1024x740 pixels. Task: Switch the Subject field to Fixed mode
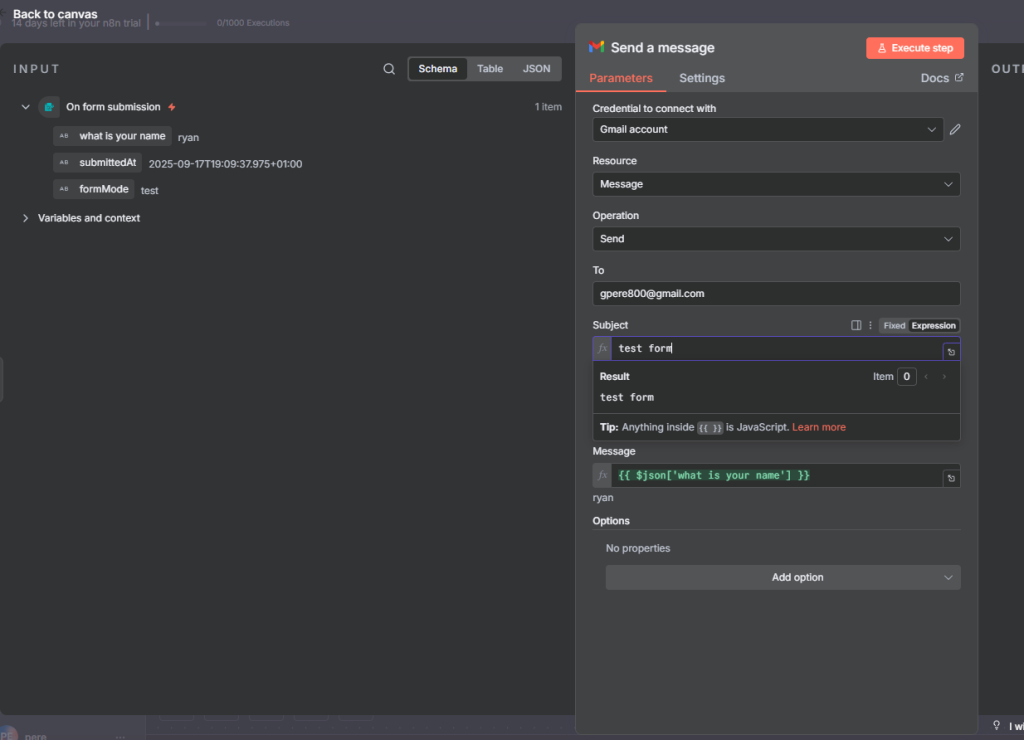894,325
